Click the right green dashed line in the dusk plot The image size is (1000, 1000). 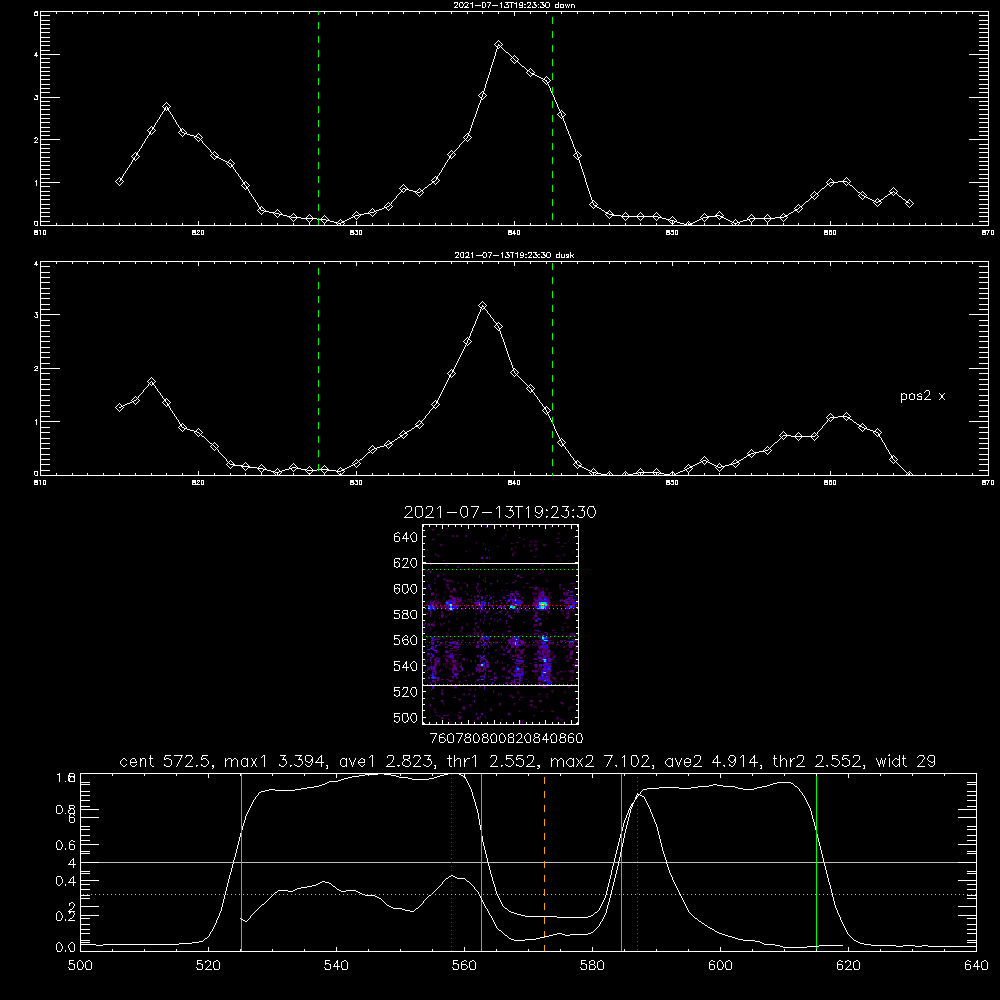tap(552, 368)
